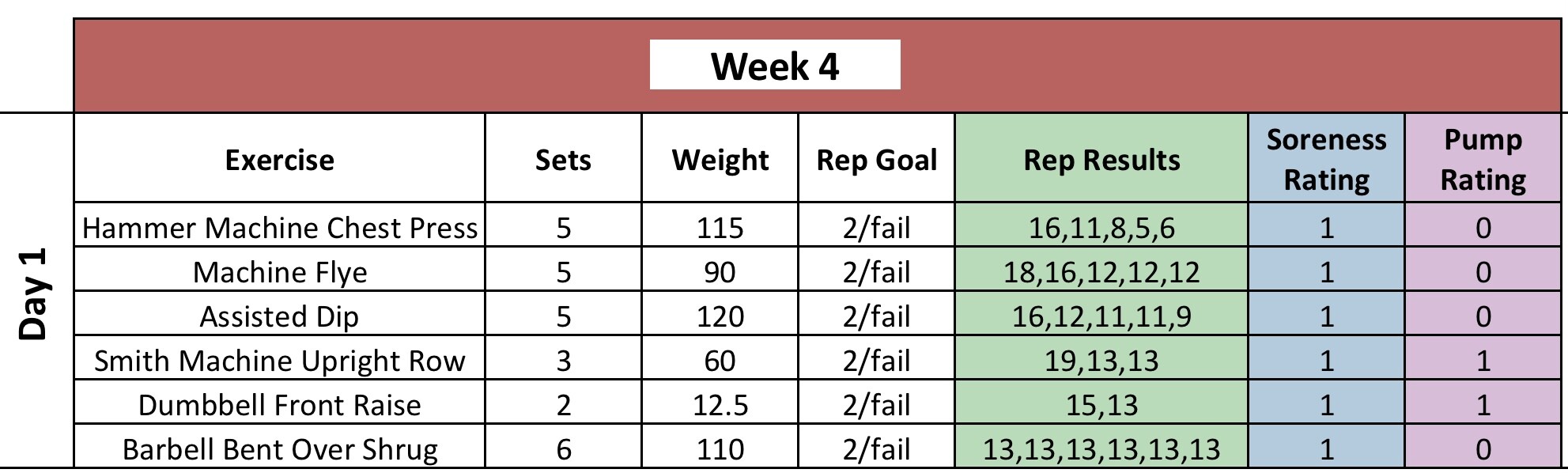
Task: Select the green Rep Results header
Action: coord(1101,160)
